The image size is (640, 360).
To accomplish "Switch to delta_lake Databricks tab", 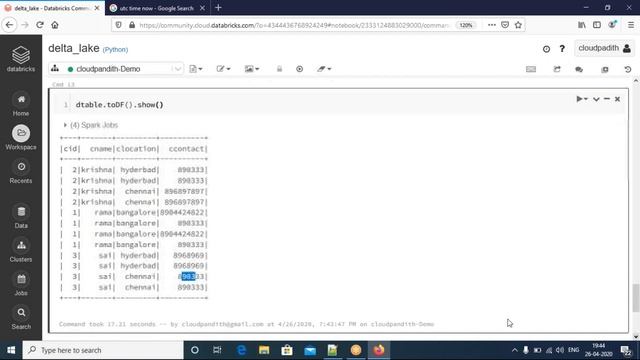I will (x=52, y=8).
